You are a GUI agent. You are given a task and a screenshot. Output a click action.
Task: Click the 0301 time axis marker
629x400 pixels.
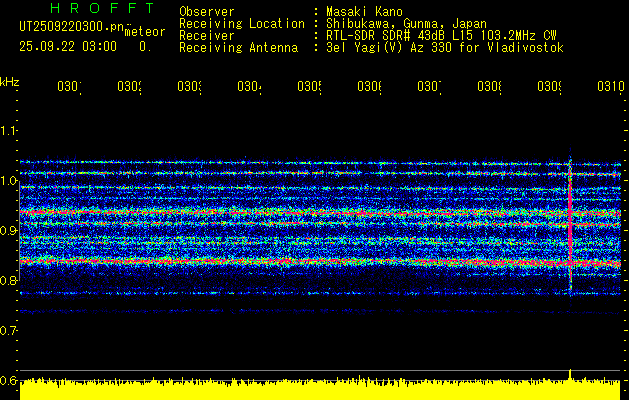[x=69, y=86]
